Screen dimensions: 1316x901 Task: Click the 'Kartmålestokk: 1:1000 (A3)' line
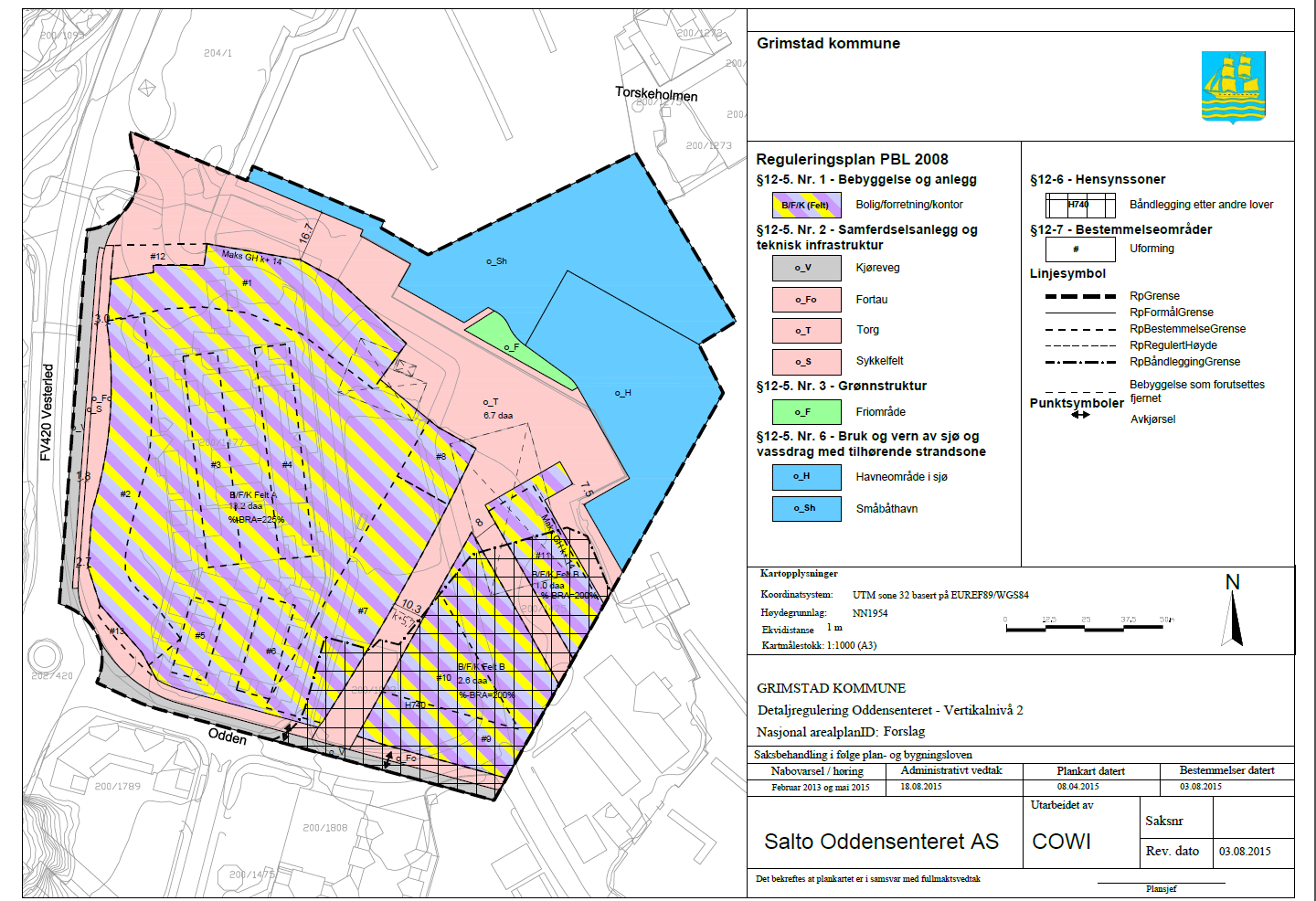coord(819,645)
